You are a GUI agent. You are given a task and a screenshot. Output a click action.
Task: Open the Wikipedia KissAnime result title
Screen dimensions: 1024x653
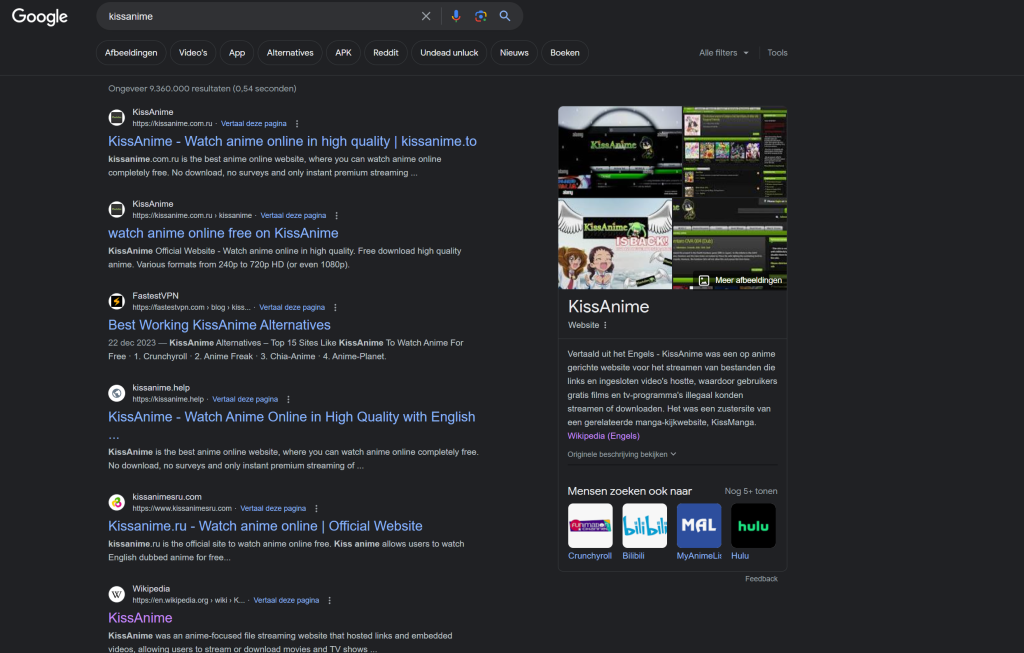pyautogui.click(x=140, y=618)
